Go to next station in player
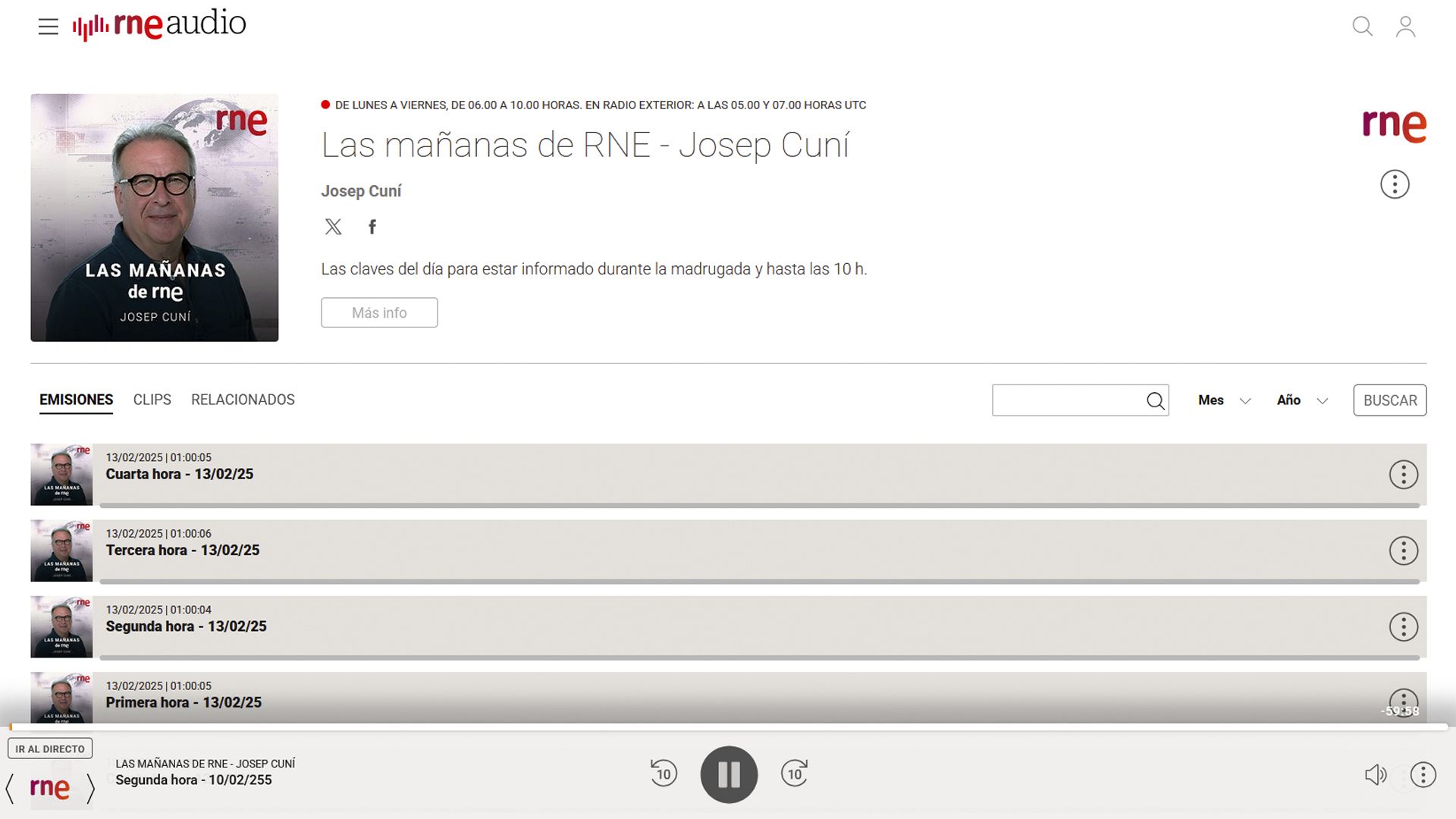Viewport: 1456px width, 819px height. point(90,789)
